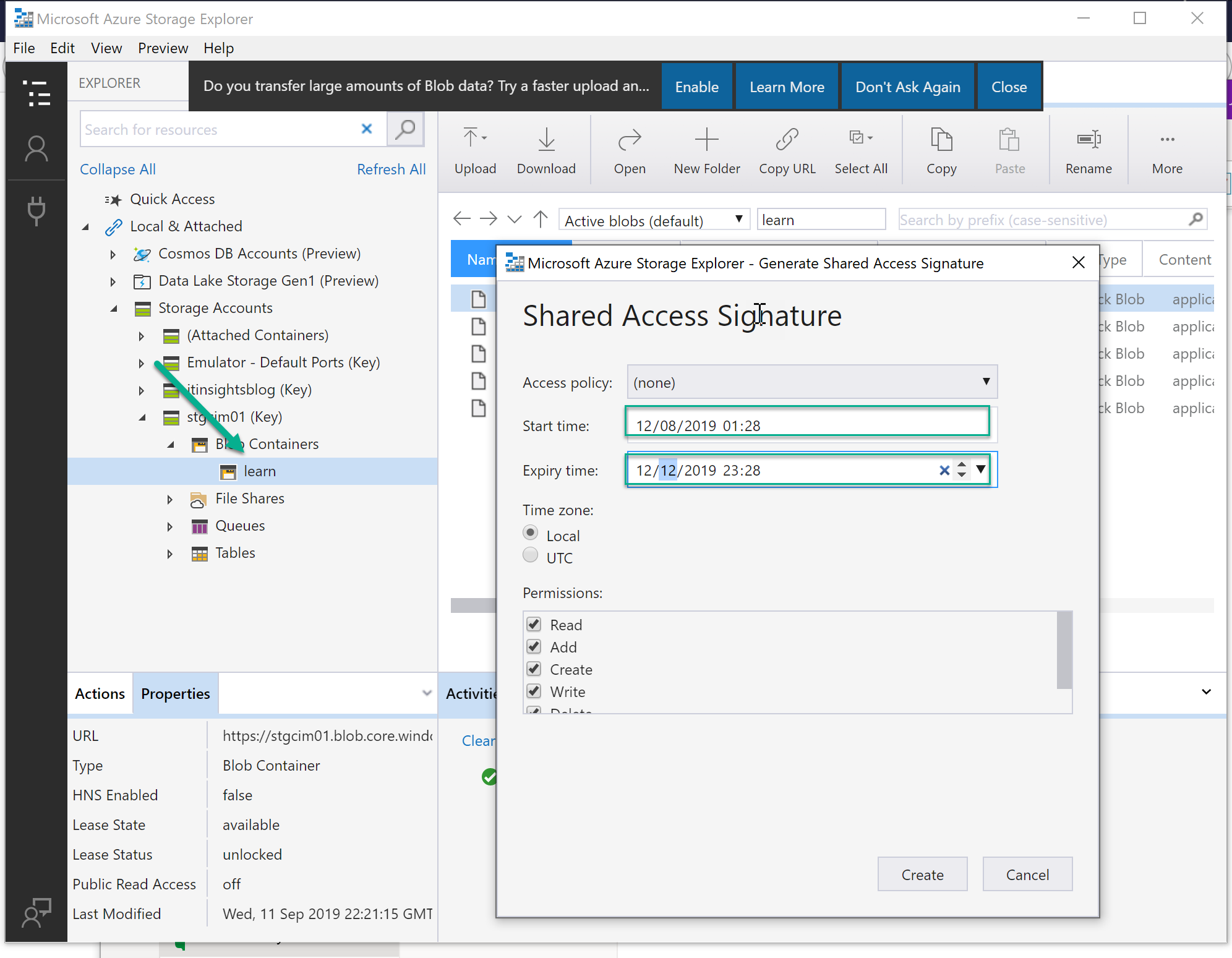
Task: Click the Upload toolbar icon
Action: (x=475, y=139)
